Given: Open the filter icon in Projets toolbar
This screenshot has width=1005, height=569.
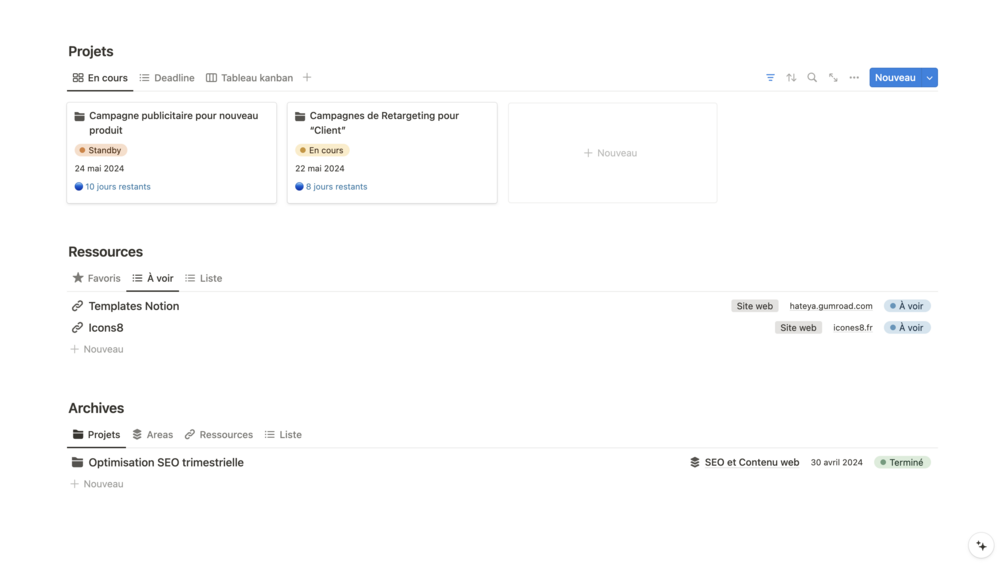Looking at the screenshot, I should pyautogui.click(x=770, y=78).
